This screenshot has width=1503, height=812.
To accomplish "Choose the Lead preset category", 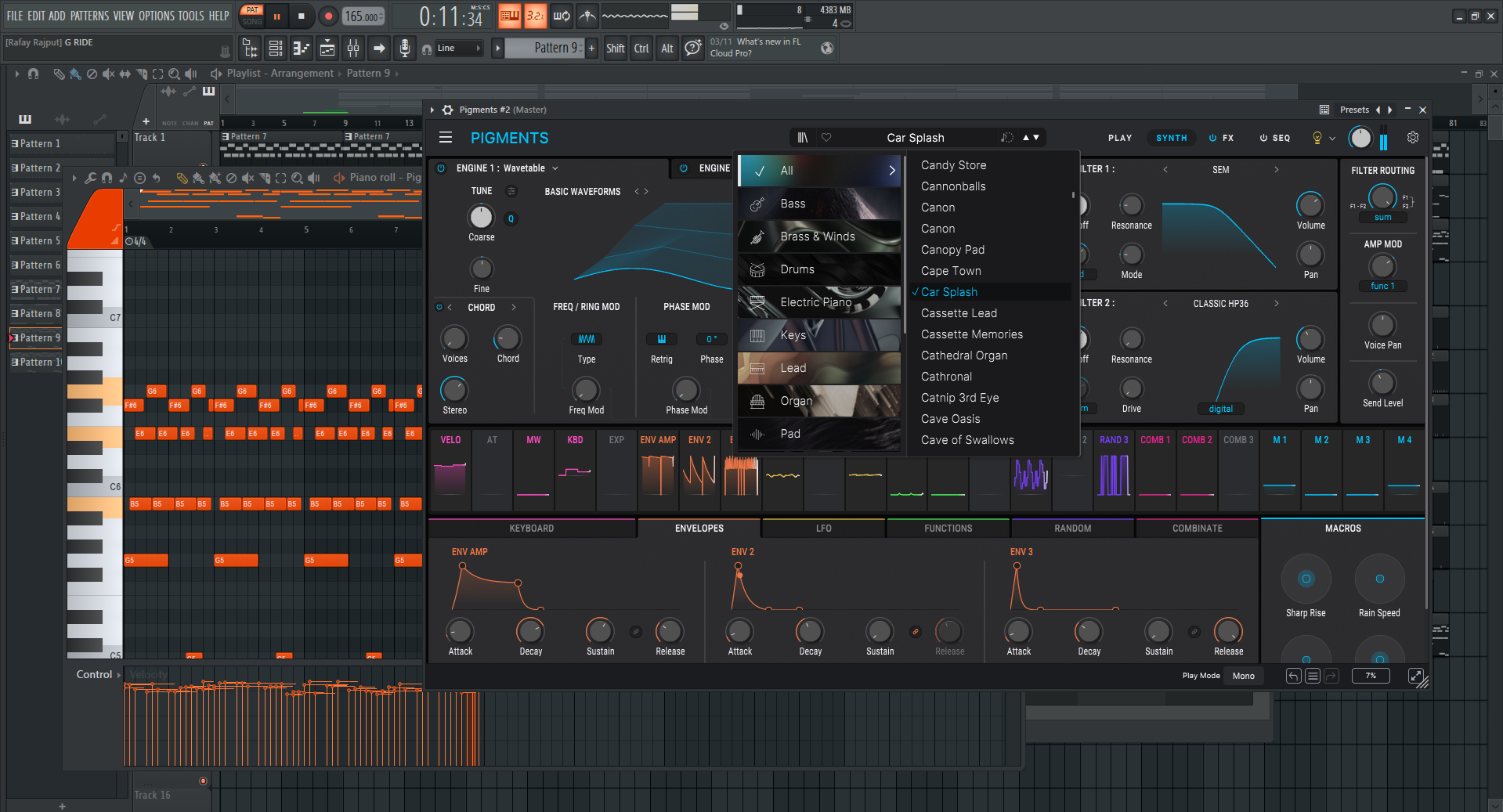I will tap(793, 368).
